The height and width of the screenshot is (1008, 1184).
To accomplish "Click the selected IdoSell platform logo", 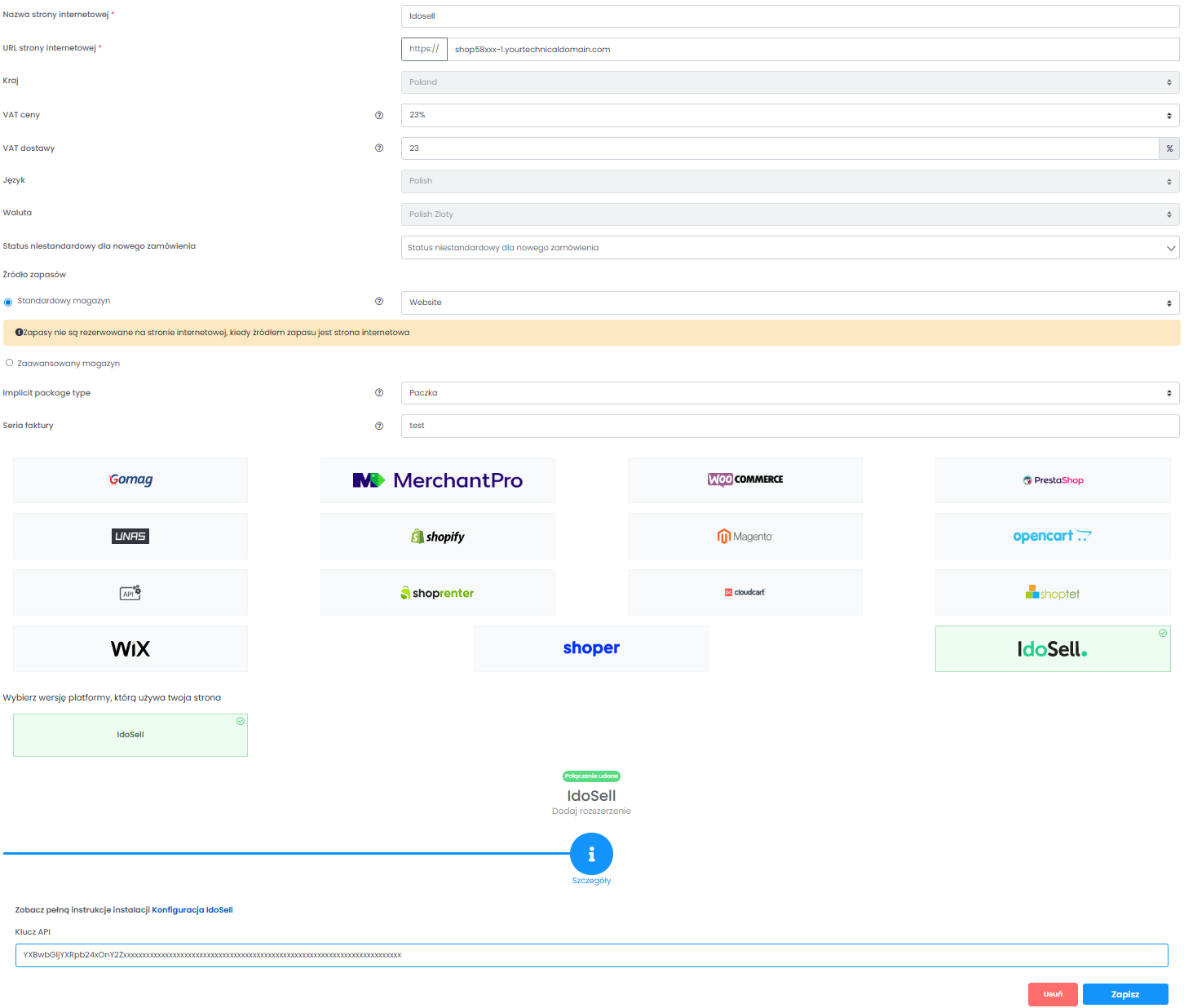I will (x=1053, y=648).
